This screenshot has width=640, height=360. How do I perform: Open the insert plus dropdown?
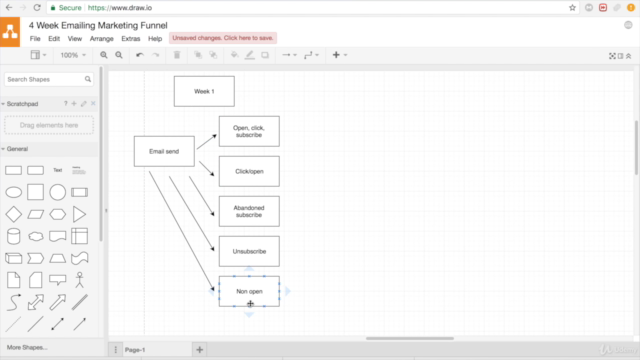[340, 55]
